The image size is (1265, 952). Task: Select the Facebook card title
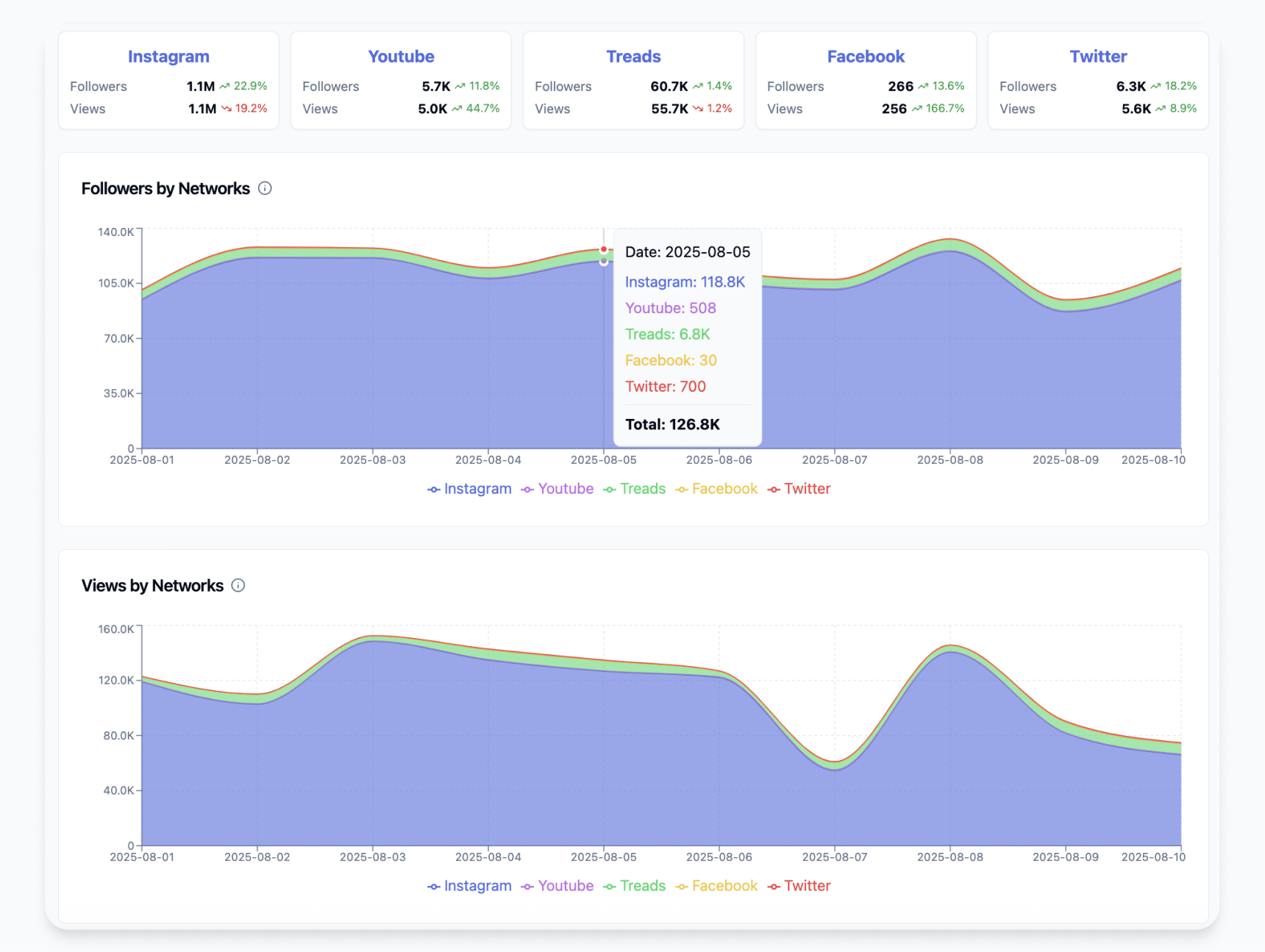pos(866,56)
